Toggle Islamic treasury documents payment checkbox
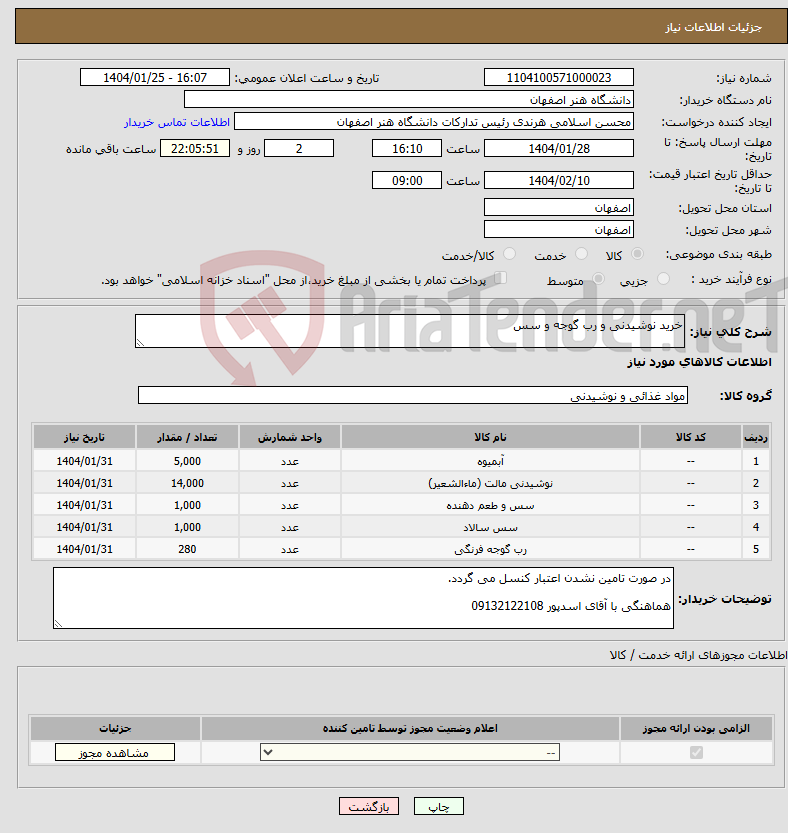Image resolution: width=788 pixels, height=833 pixels. point(500,278)
